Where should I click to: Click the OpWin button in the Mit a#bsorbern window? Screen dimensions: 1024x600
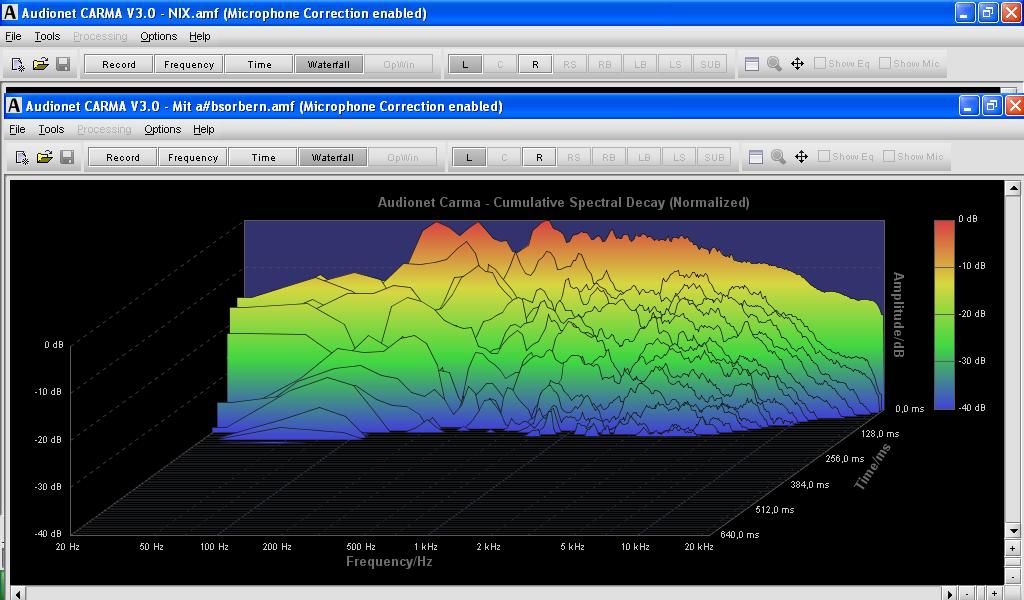pos(403,157)
